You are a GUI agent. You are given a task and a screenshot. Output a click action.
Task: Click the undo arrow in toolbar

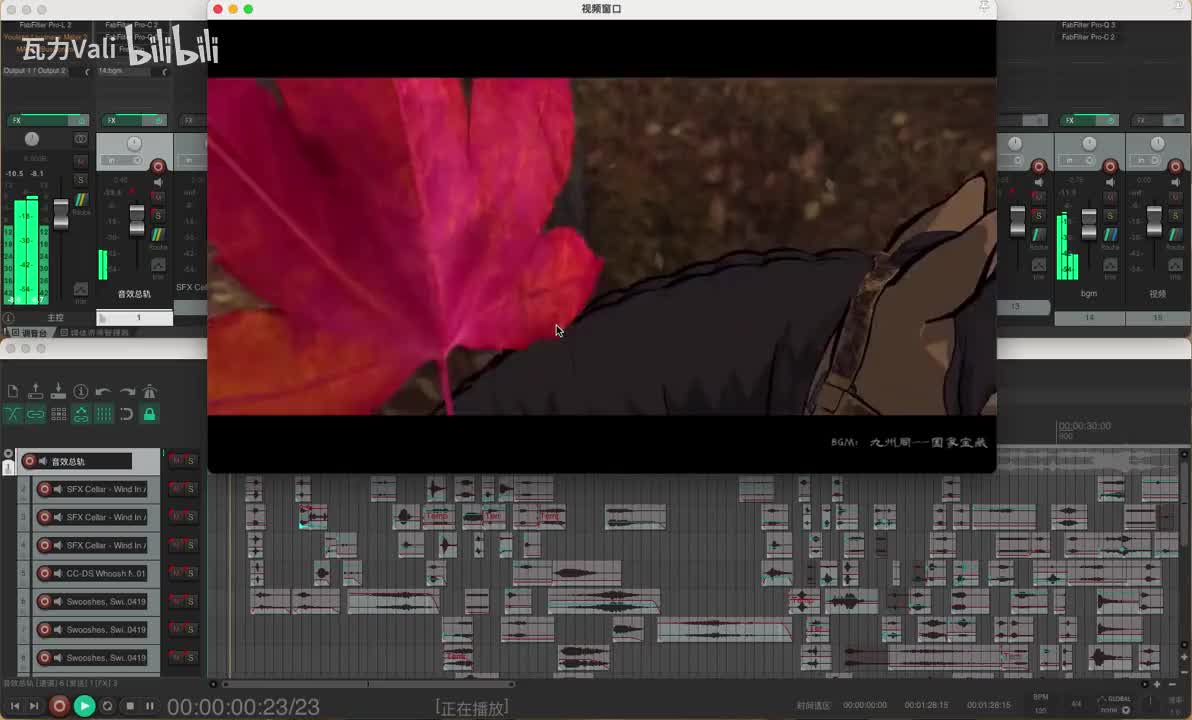point(103,392)
